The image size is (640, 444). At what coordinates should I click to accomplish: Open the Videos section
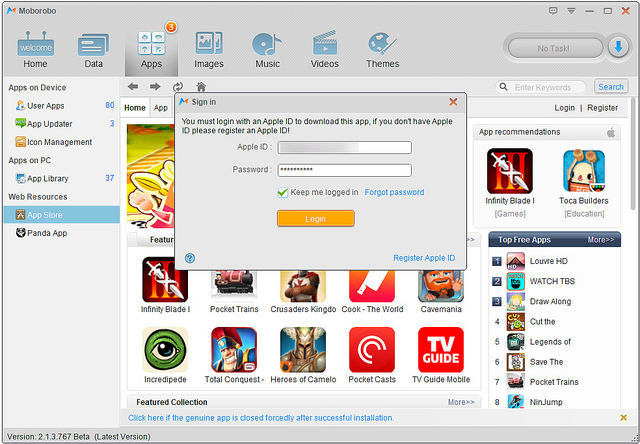click(x=324, y=51)
